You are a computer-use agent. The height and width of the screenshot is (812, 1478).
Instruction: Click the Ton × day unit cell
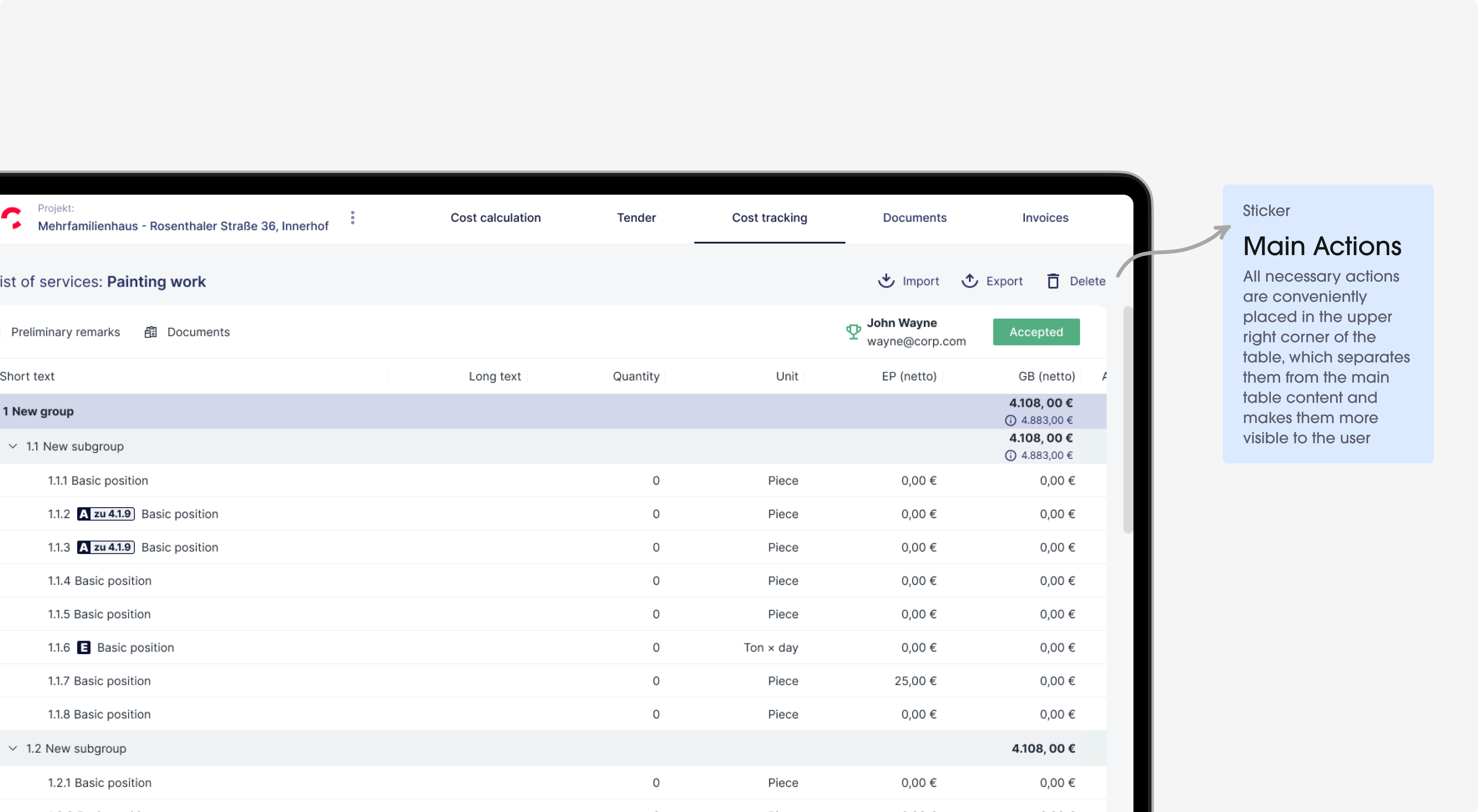tap(771, 647)
